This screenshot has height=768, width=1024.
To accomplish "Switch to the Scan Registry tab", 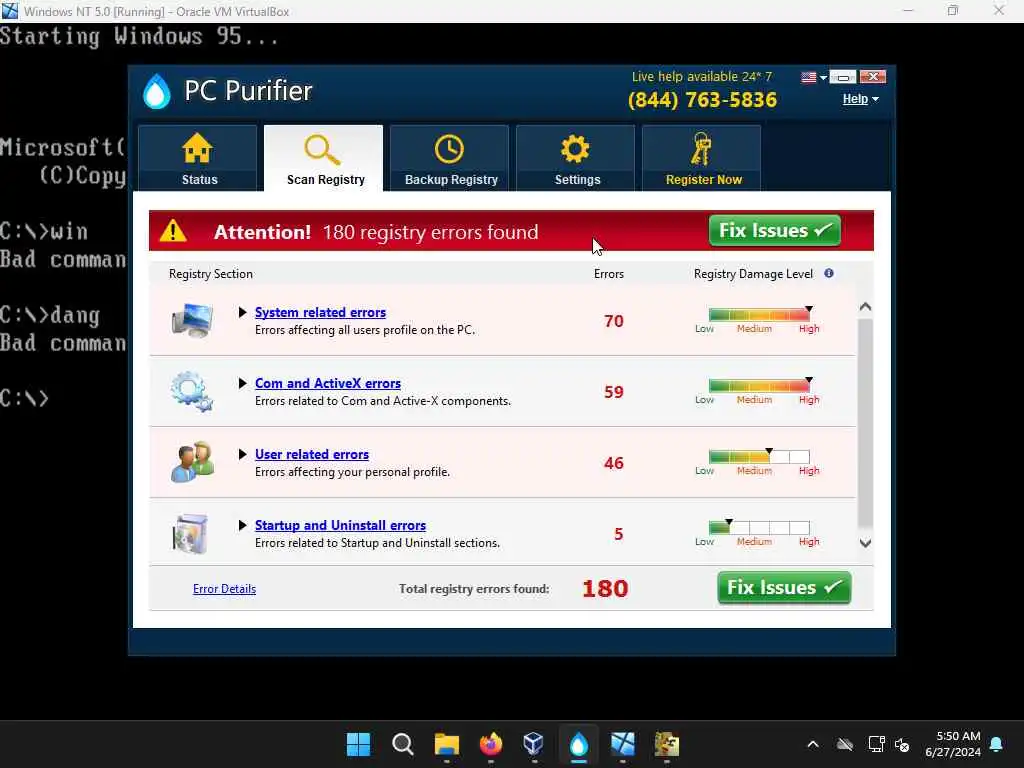I will (x=324, y=158).
